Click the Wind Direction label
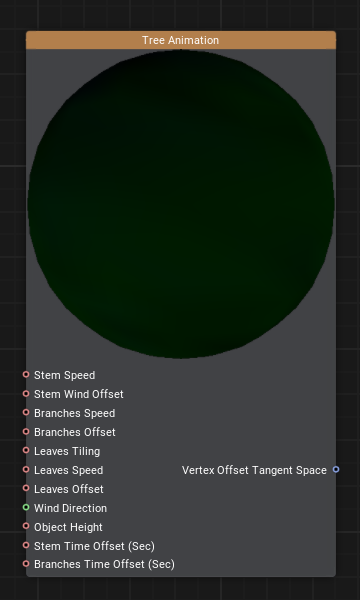This screenshot has height=600, width=360. click(x=70, y=508)
